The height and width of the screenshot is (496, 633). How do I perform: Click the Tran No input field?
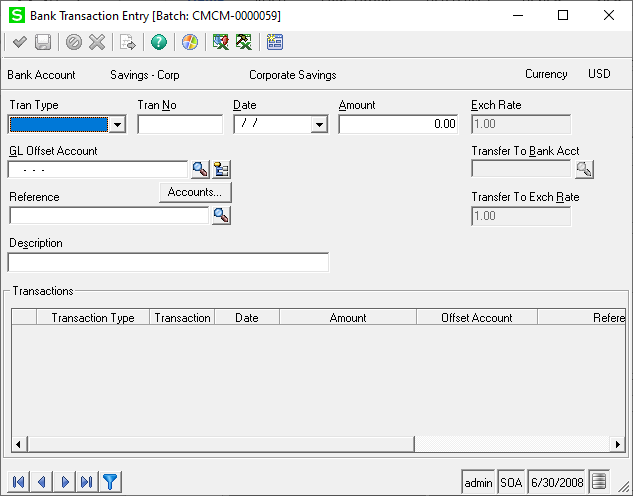point(180,125)
